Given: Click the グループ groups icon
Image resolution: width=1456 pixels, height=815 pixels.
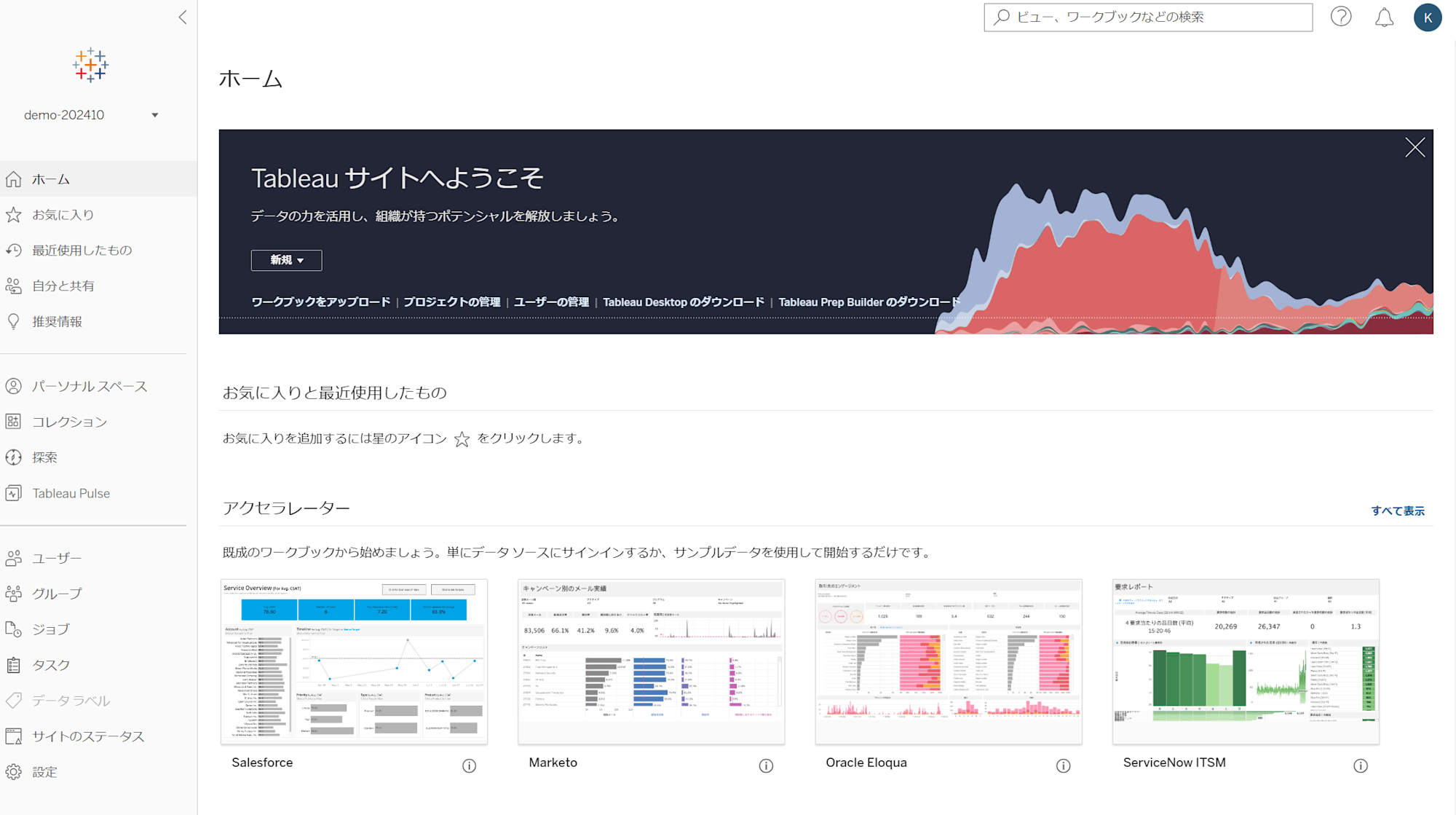Looking at the screenshot, I should click(14, 594).
